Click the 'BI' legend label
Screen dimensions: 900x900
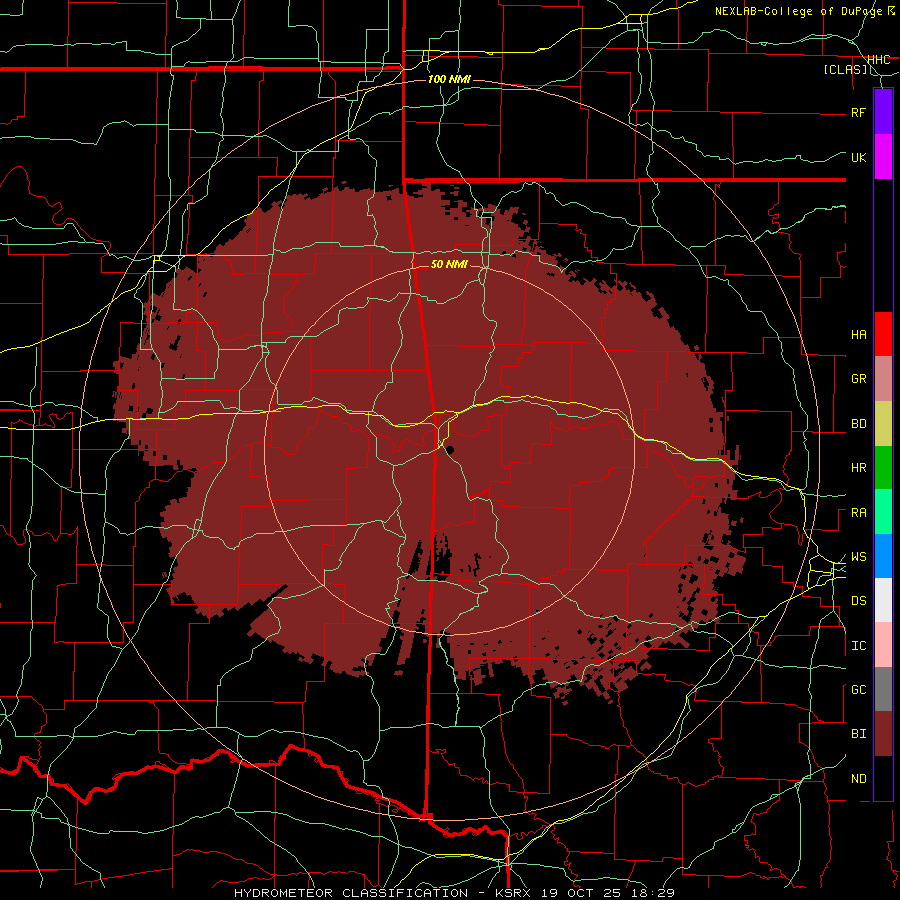tap(859, 734)
